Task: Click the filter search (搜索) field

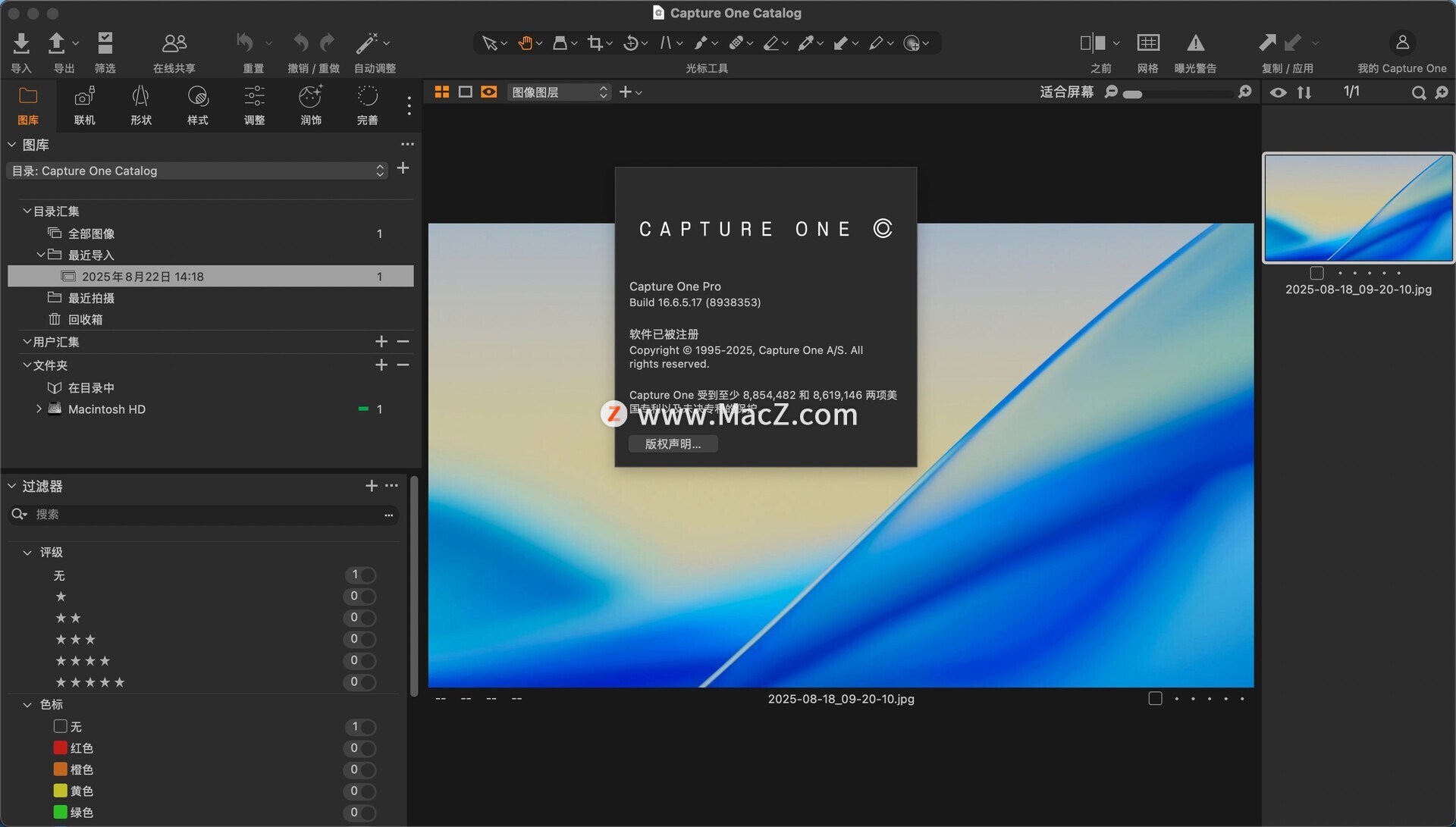Action: coord(203,514)
